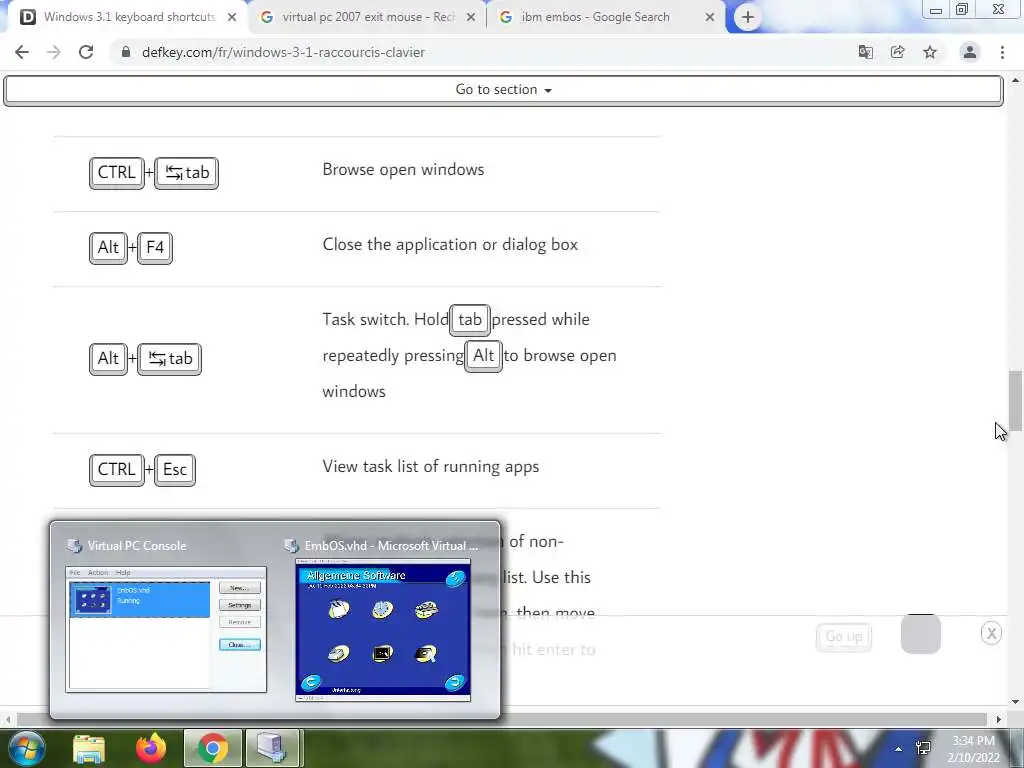Click the Alt key in Alt+F4 row
This screenshot has height=768, width=1024.
(108, 248)
